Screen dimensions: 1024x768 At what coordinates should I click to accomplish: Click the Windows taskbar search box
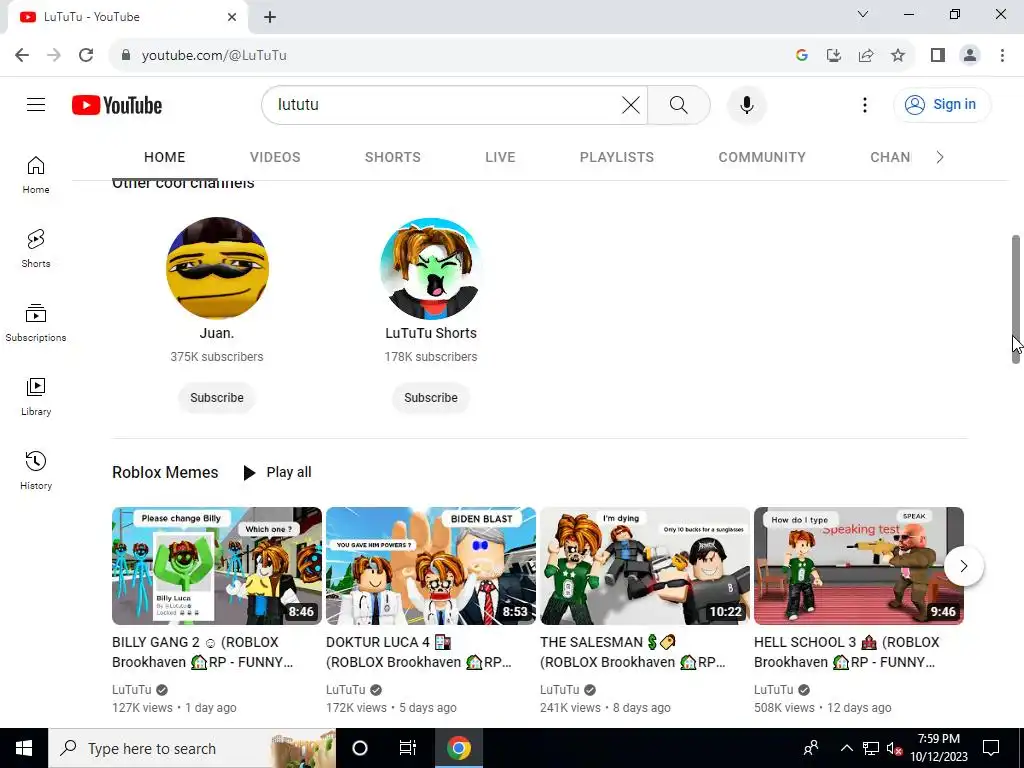coord(192,748)
